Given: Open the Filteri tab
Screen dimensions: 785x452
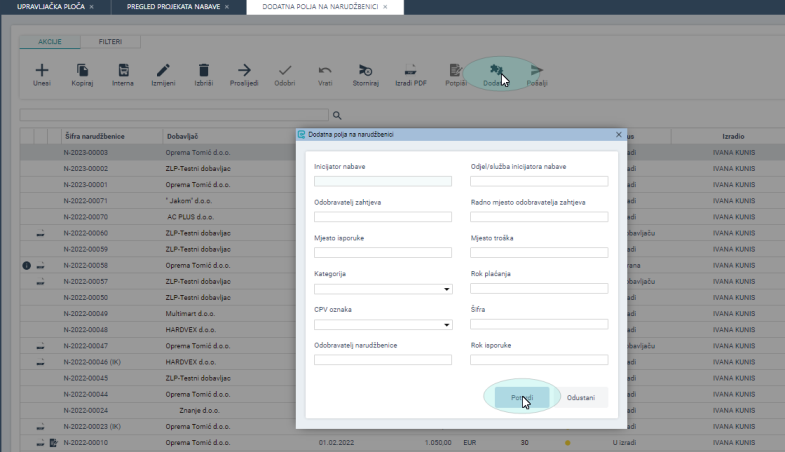Looking at the screenshot, I should click(x=110, y=43).
